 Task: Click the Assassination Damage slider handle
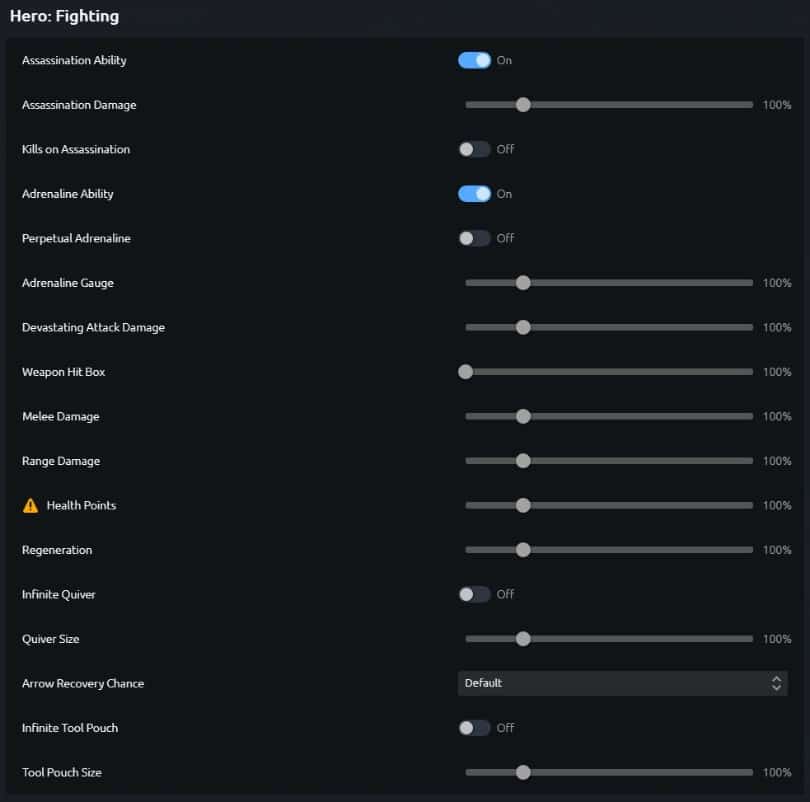[522, 105]
